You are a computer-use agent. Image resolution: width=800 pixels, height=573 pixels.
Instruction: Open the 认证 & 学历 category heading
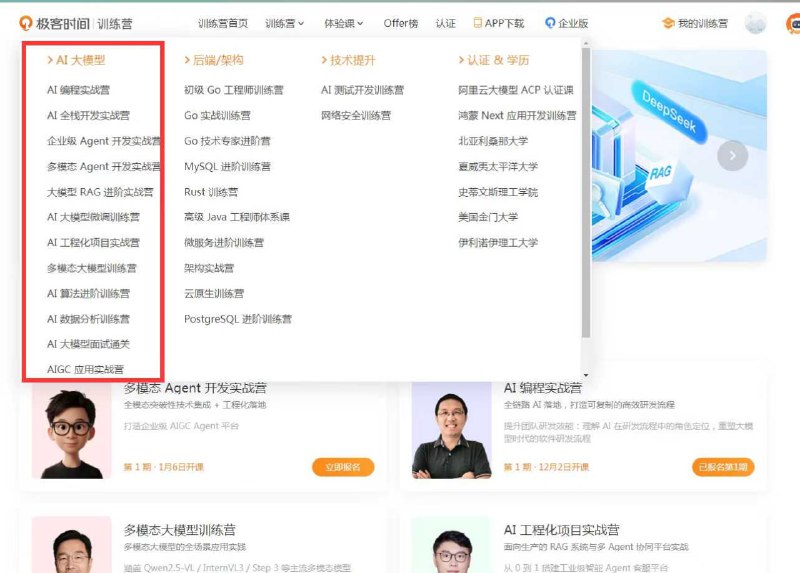point(494,60)
